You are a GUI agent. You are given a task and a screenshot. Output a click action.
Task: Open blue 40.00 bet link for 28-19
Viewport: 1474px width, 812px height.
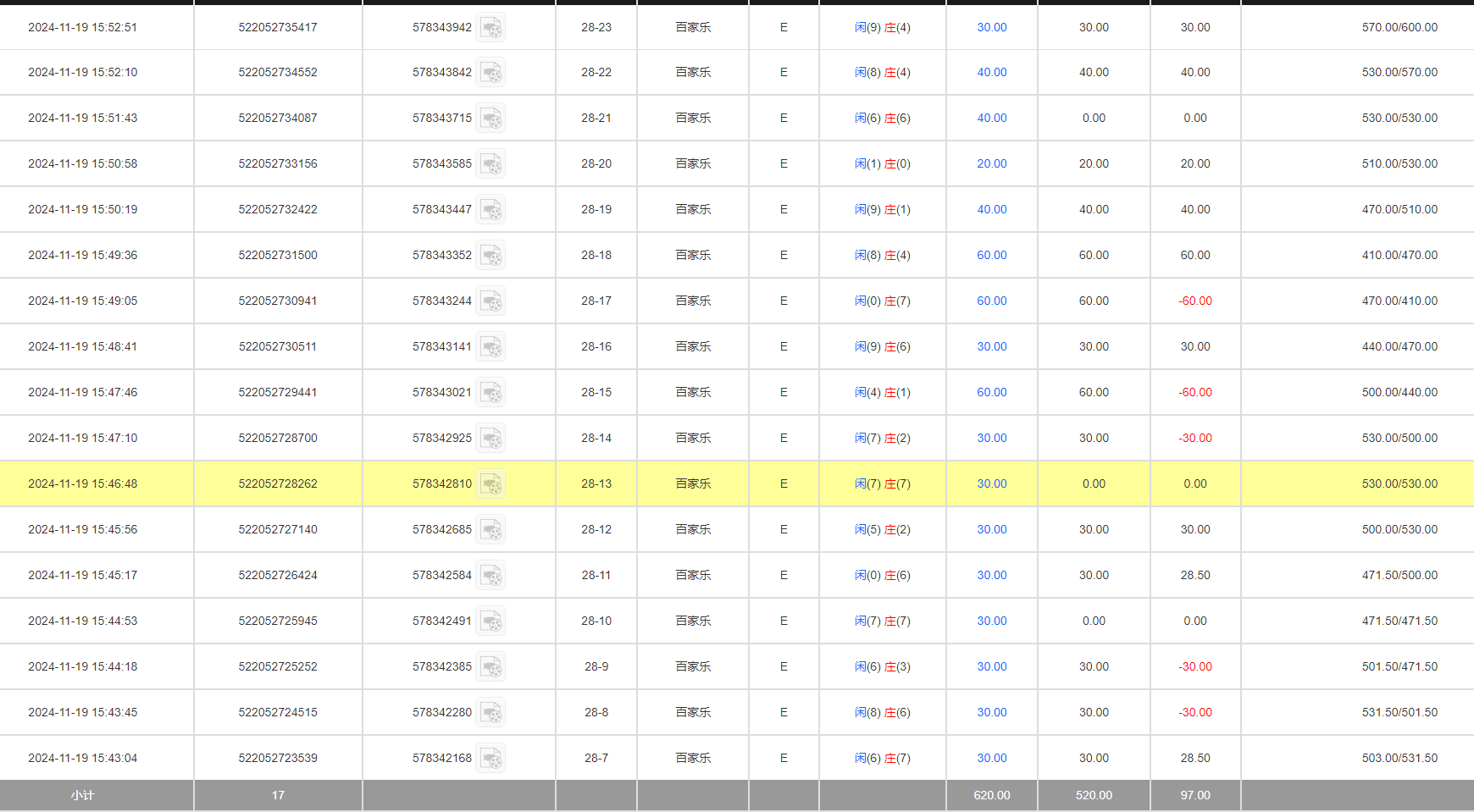(991, 209)
